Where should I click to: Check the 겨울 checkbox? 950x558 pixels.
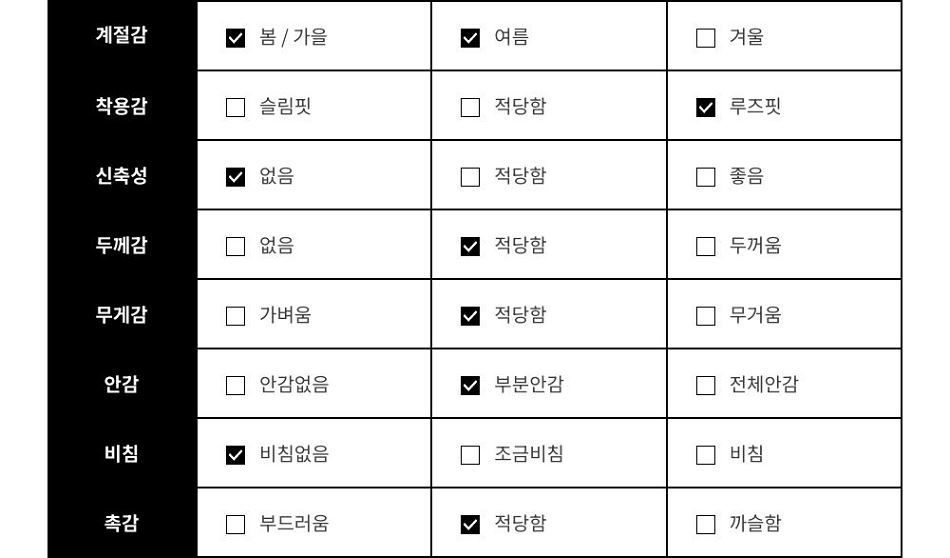click(705, 38)
